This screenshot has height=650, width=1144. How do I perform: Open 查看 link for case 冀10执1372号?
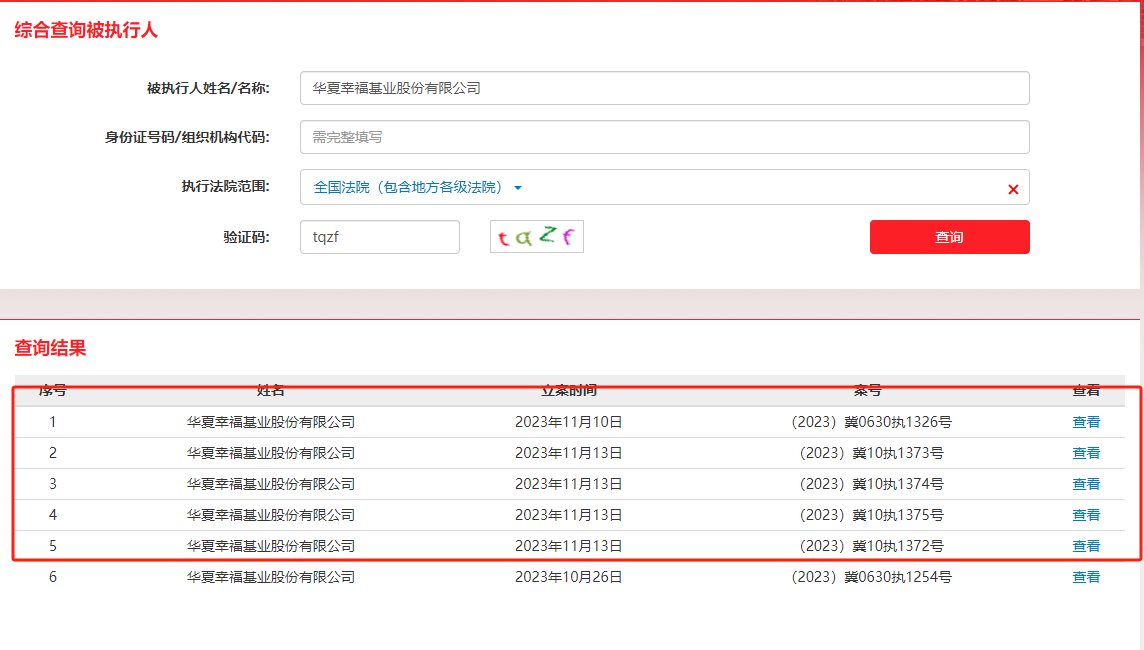[x=1086, y=546]
